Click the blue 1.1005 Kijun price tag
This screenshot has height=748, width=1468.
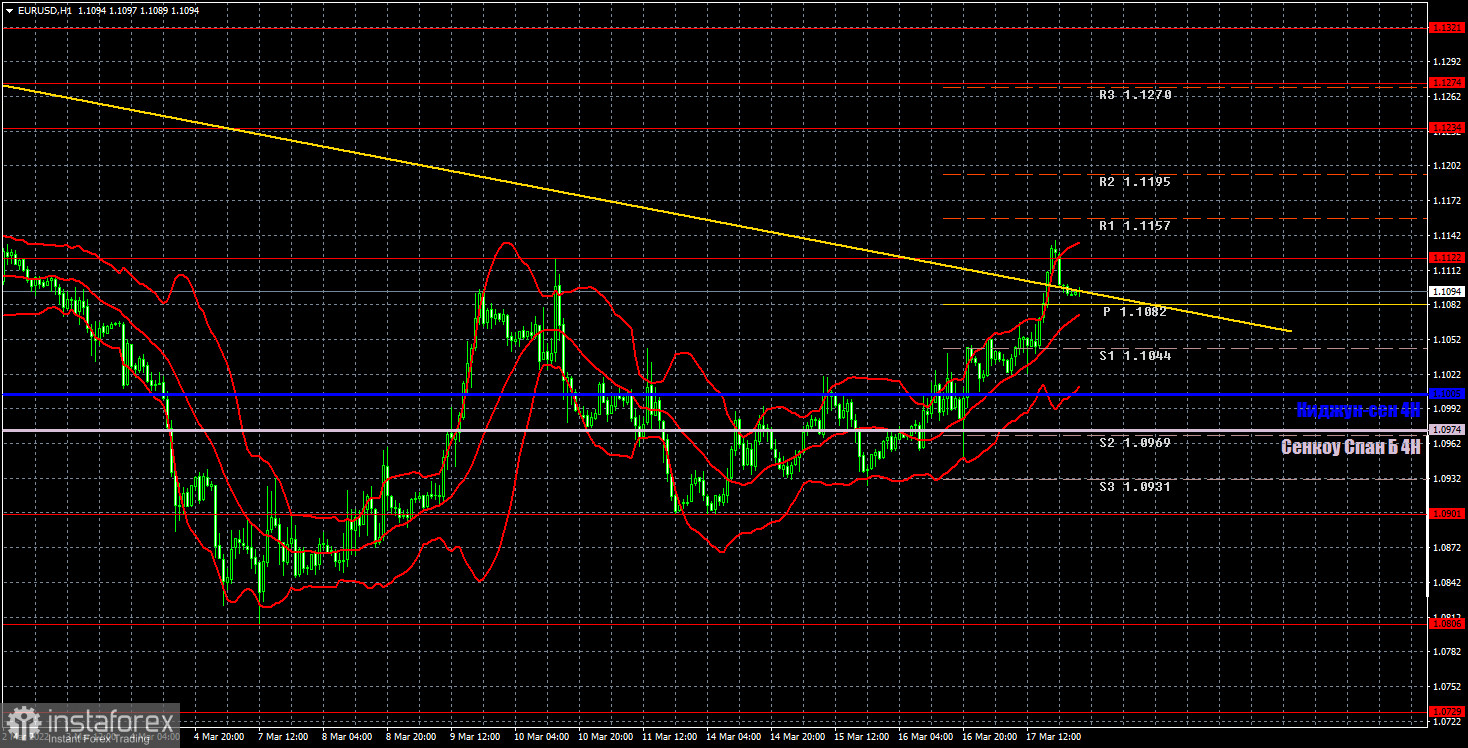pyautogui.click(x=1446, y=394)
